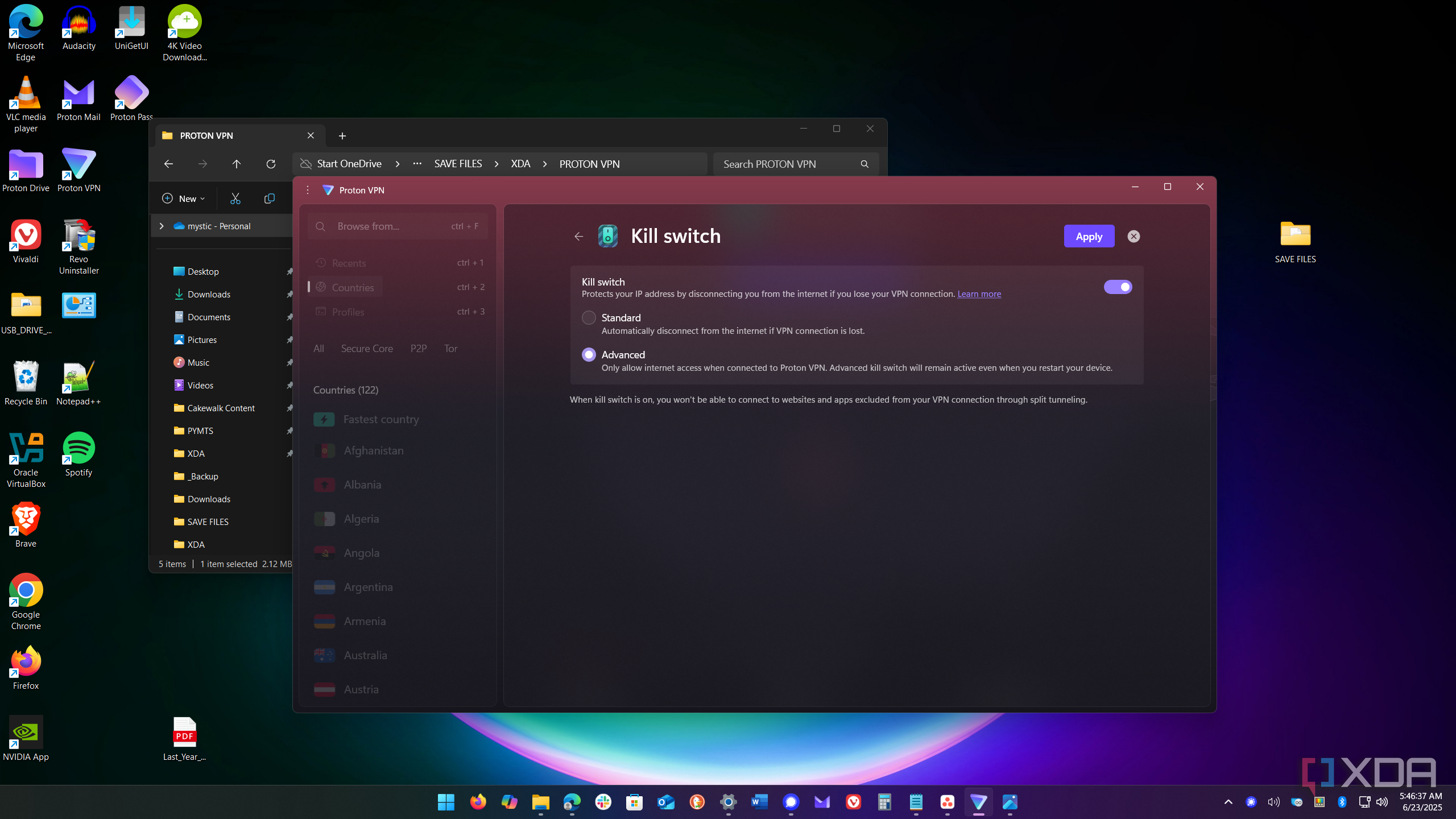Open the Last_Year PDF file on desktop
The width and height of the screenshot is (1456, 819).
click(184, 739)
